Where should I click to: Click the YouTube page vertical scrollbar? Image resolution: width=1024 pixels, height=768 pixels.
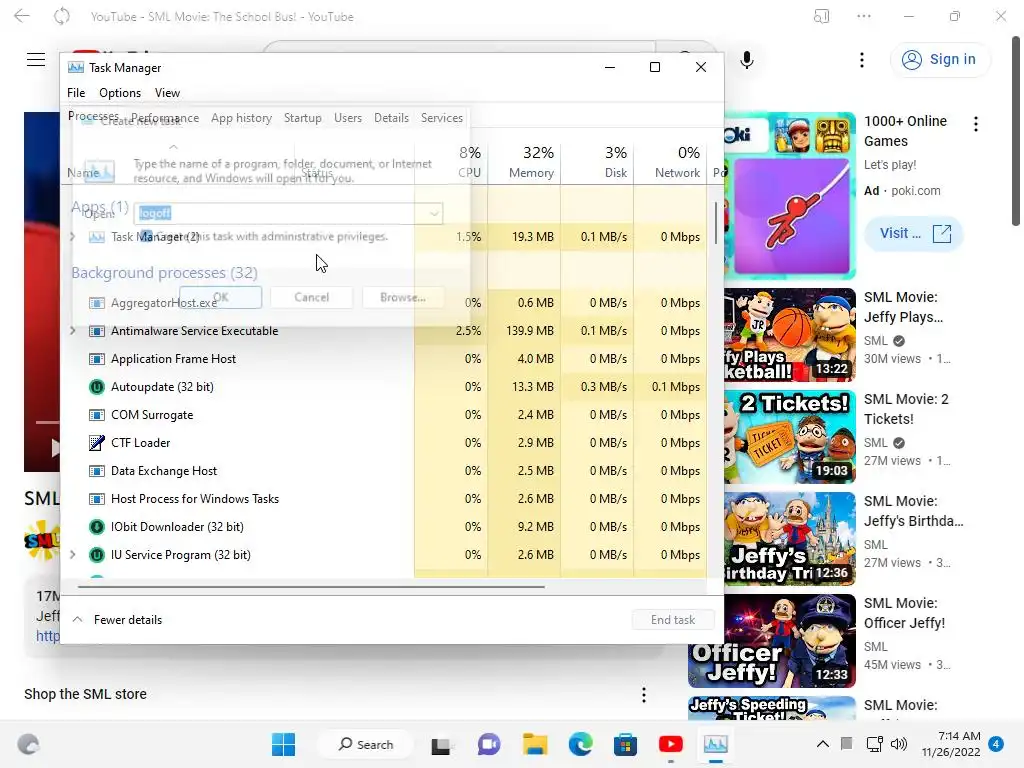point(1016,131)
